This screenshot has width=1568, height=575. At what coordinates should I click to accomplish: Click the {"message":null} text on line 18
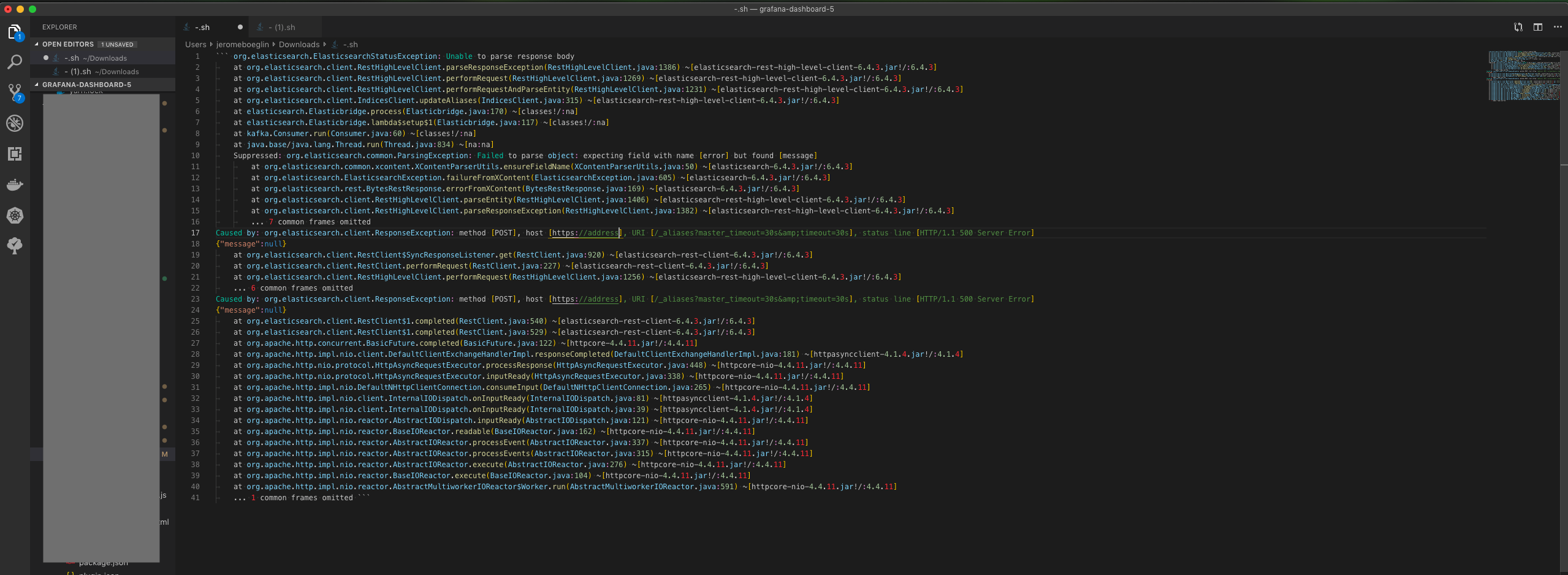coord(251,244)
